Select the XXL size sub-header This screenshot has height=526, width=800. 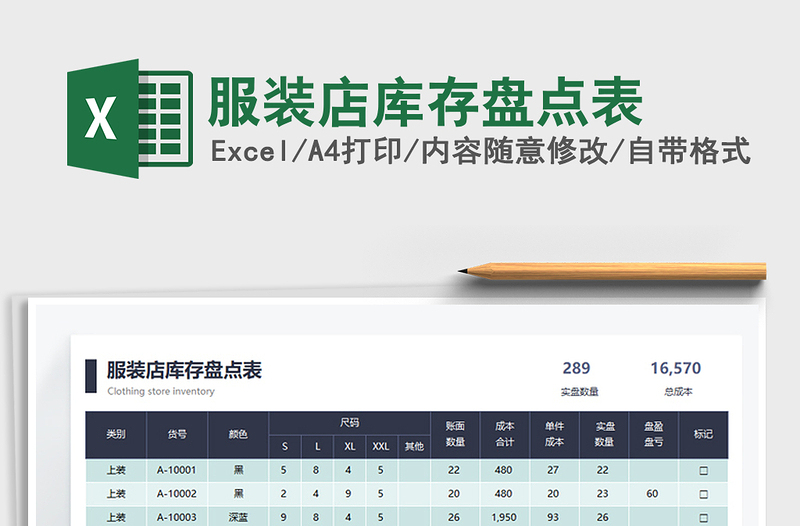click(x=381, y=446)
